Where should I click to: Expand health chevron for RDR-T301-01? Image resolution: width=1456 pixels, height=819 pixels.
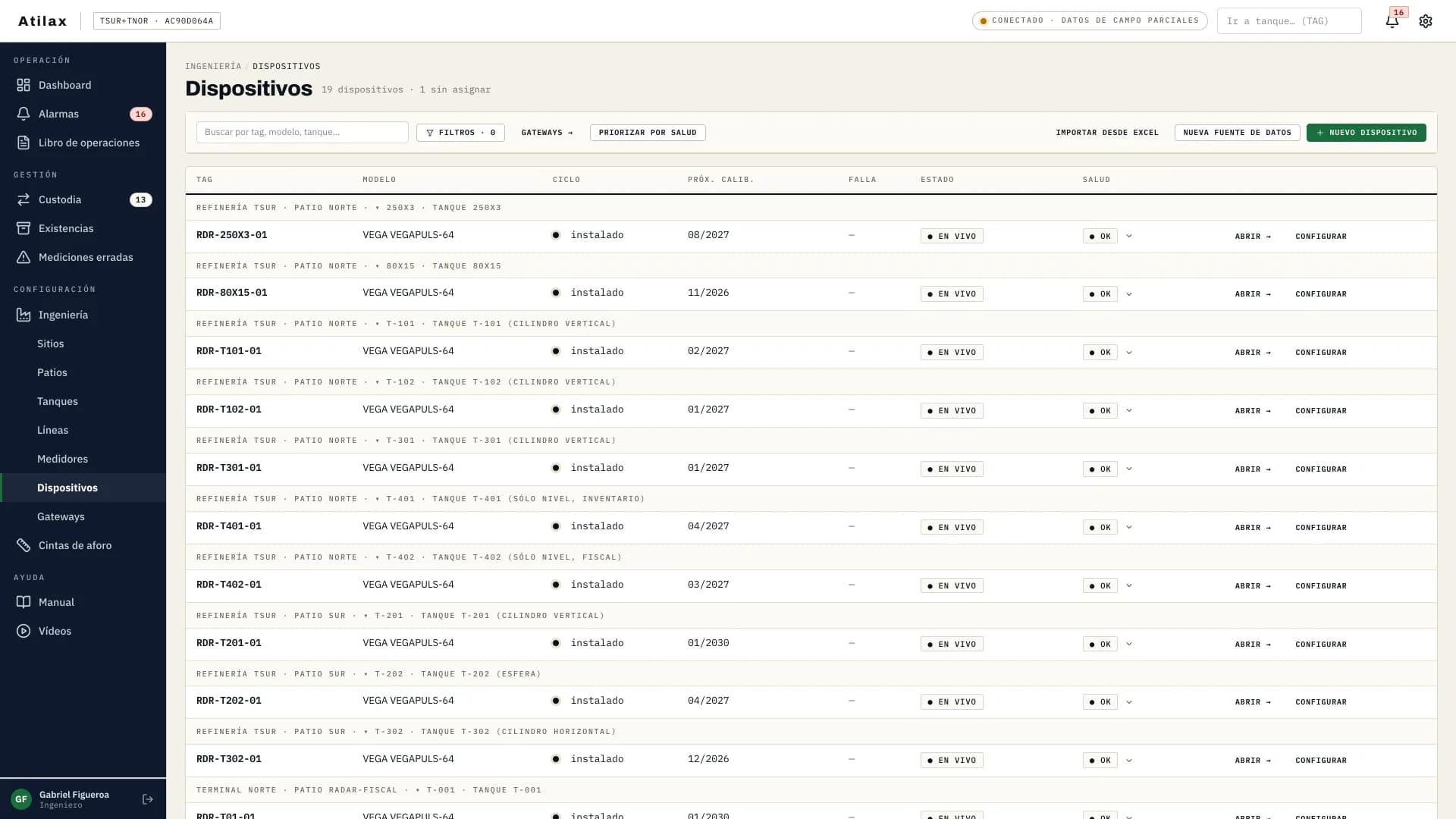tap(1129, 469)
